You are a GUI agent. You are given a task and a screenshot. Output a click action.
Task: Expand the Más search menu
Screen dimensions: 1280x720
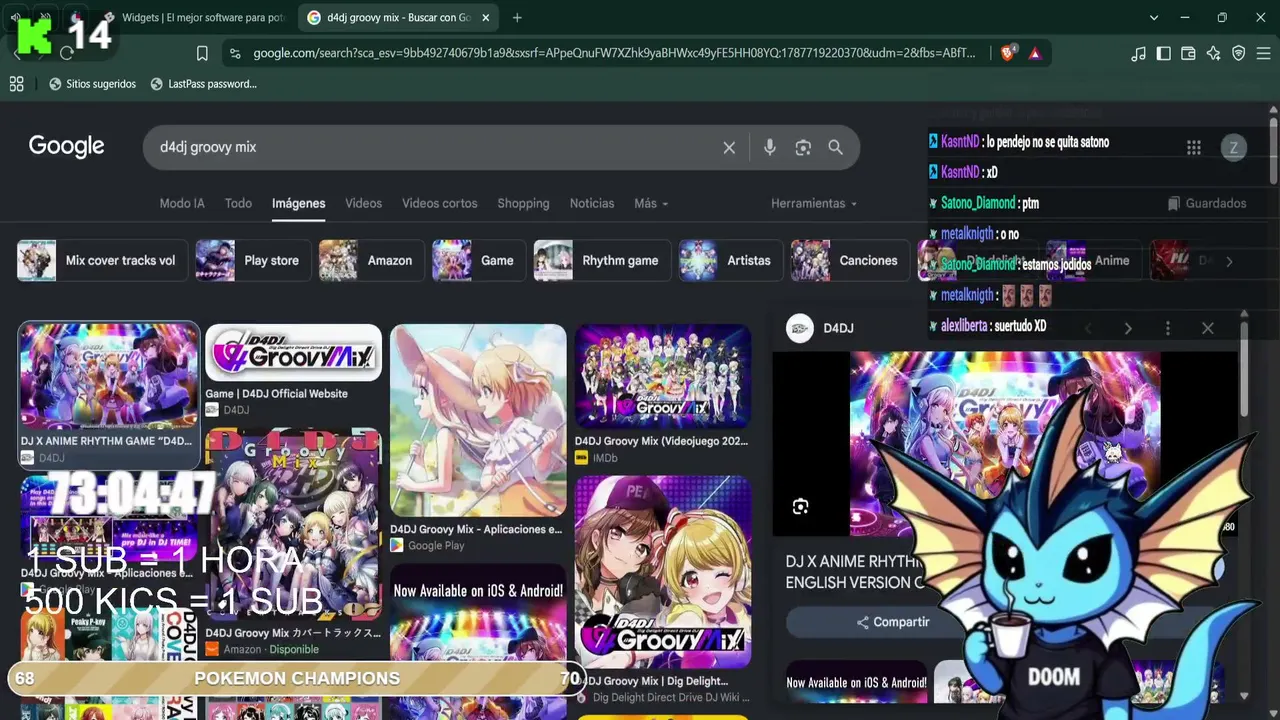pos(651,203)
